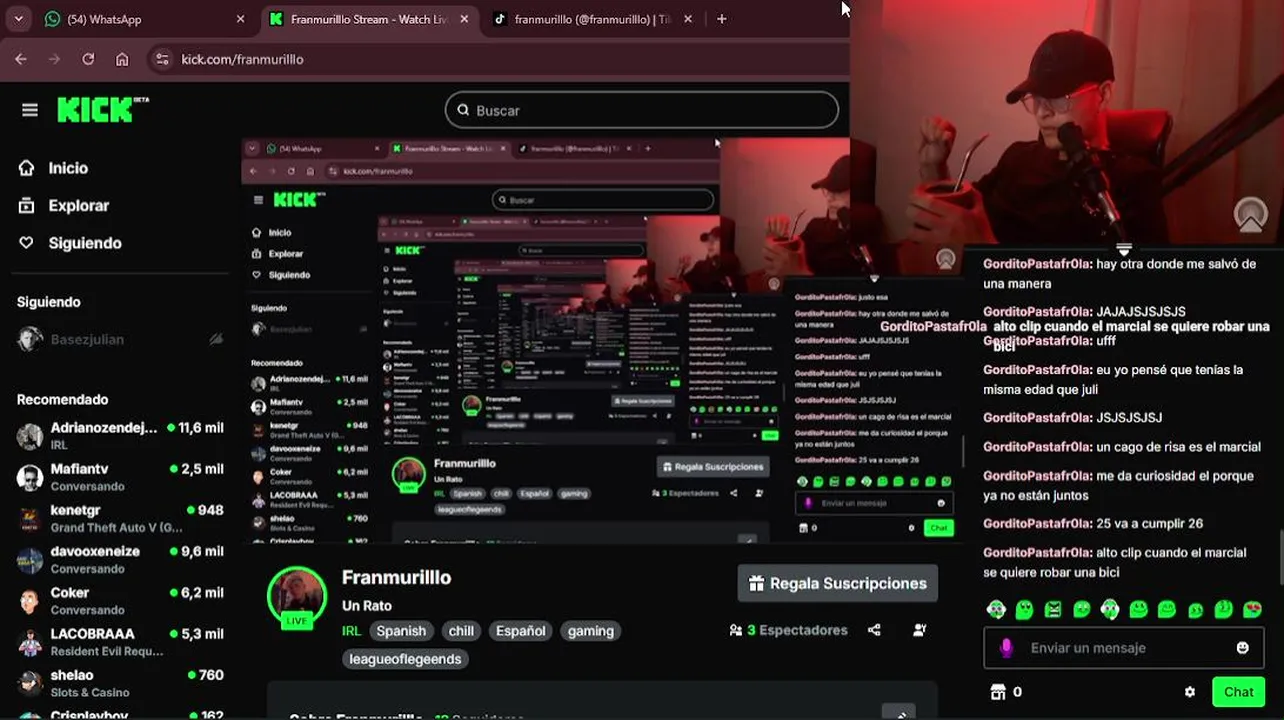The width and height of the screenshot is (1284, 720).
Task: Close the TikTok tab
Action: 689,19
